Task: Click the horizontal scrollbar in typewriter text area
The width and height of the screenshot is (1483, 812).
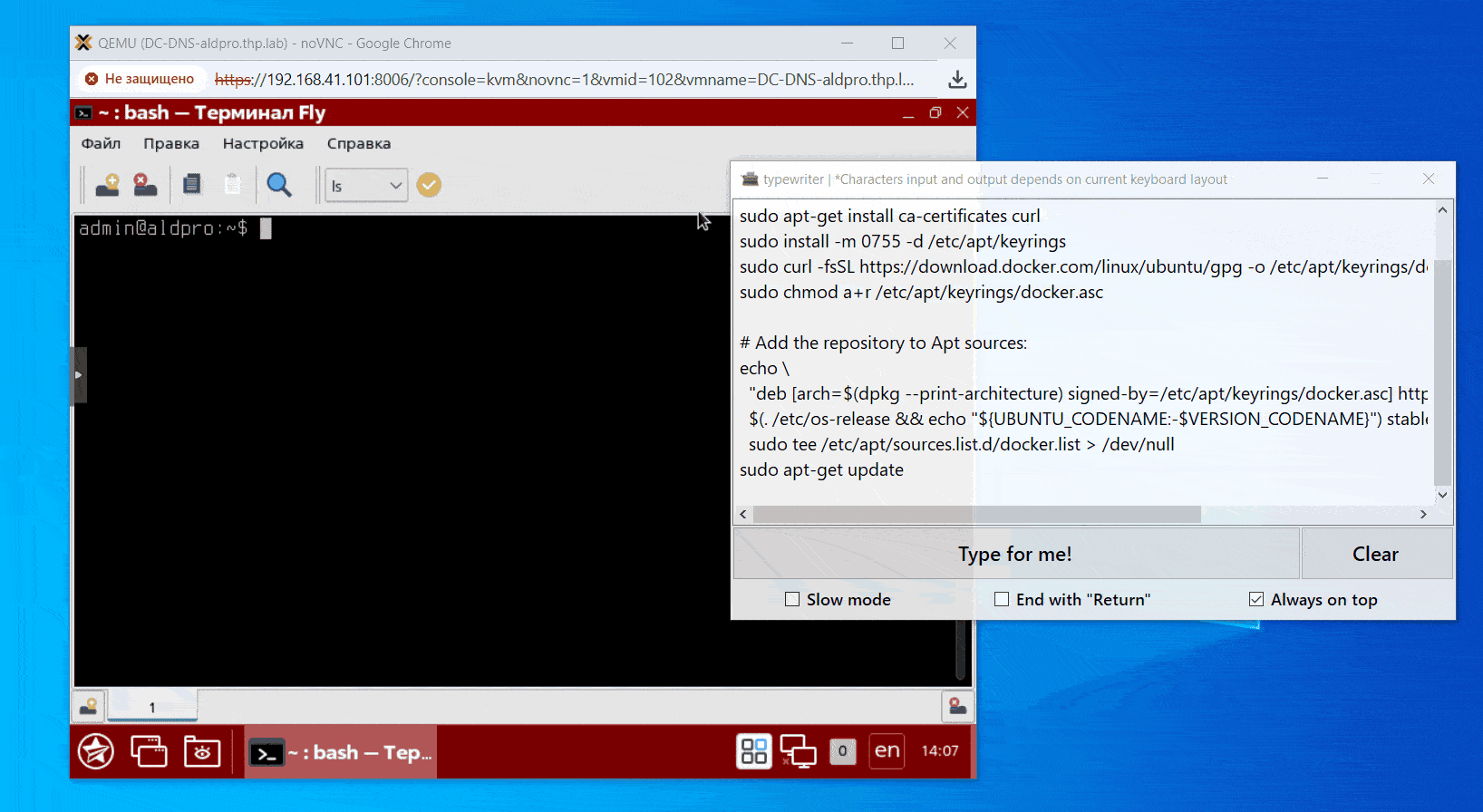Action: [x=976, y=515]
